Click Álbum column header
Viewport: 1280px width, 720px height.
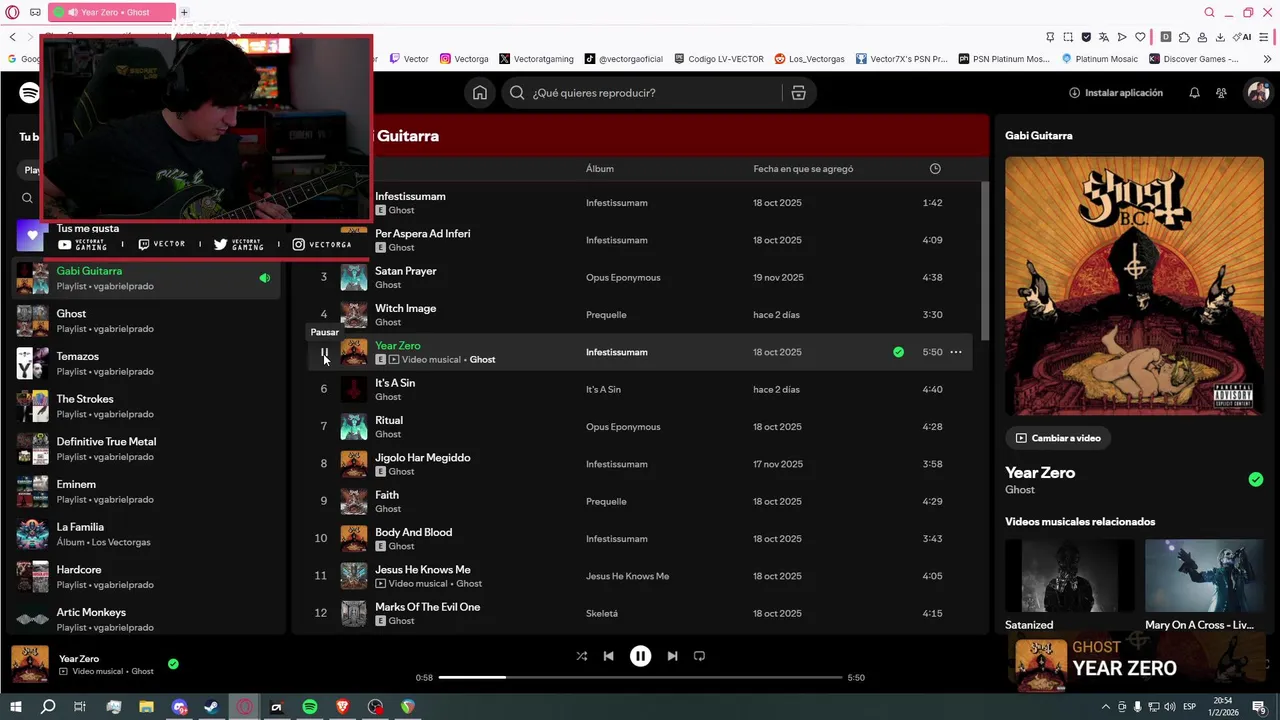600,169
